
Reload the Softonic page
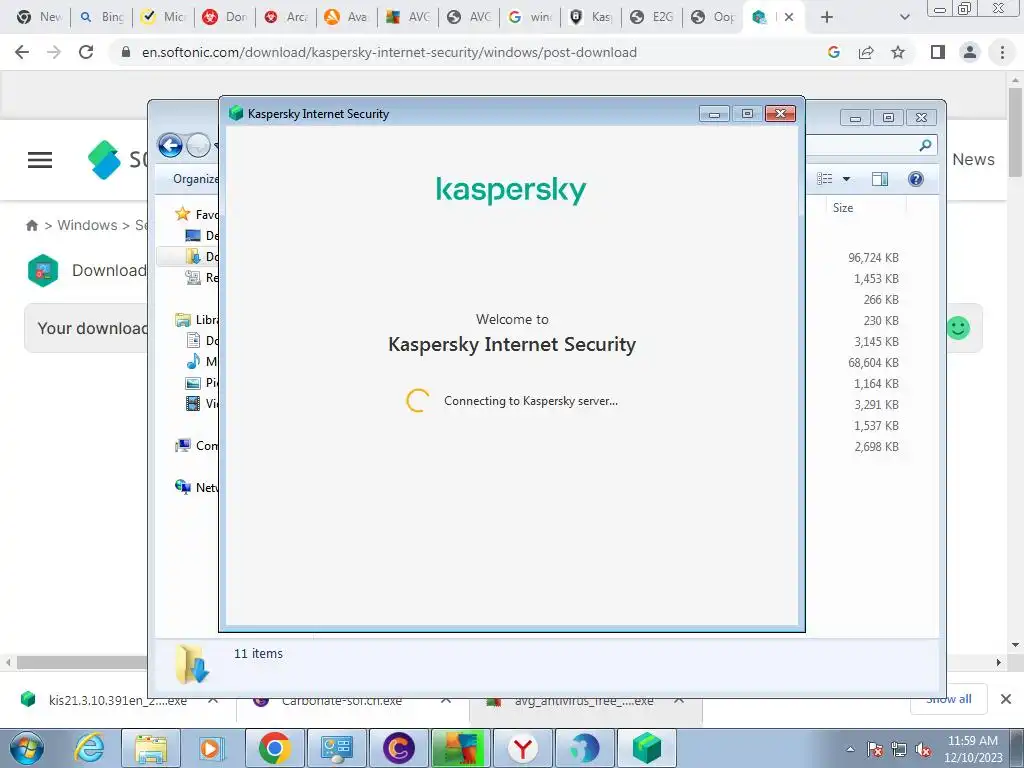pos(86,52)
